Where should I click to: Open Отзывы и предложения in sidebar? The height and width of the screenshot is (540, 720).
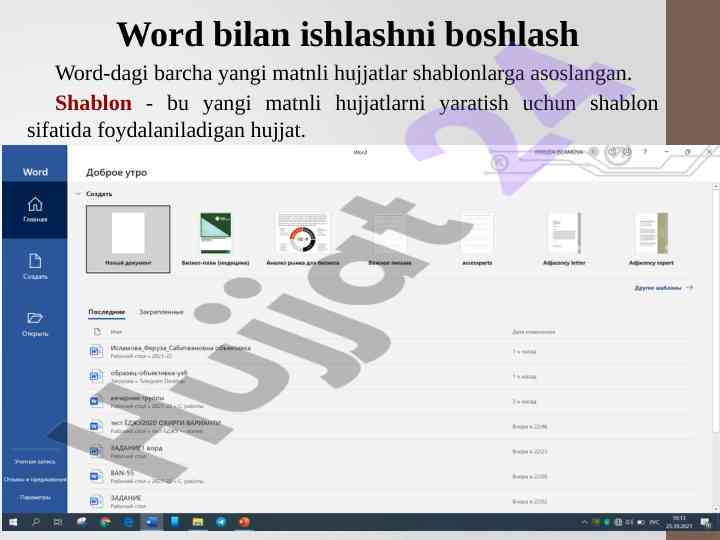click(x=35, y=479)
